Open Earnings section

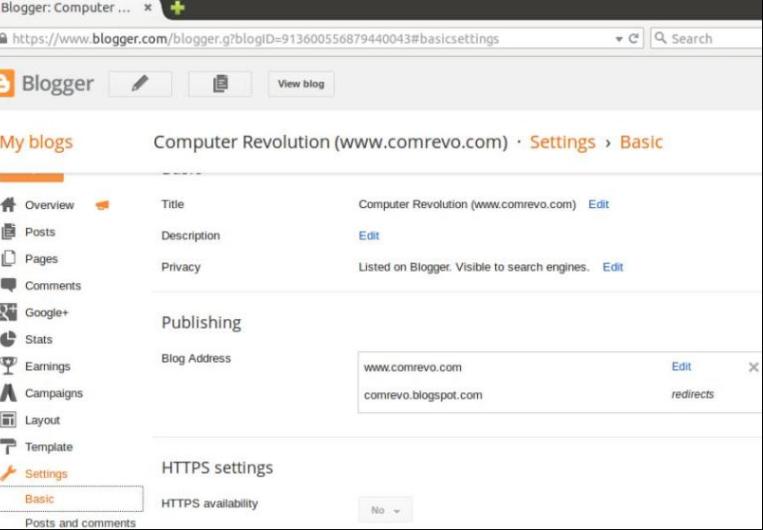[x=48, y=366]
